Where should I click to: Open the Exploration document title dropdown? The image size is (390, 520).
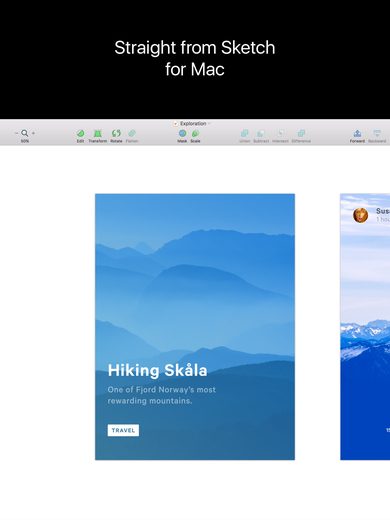point(193,123)
